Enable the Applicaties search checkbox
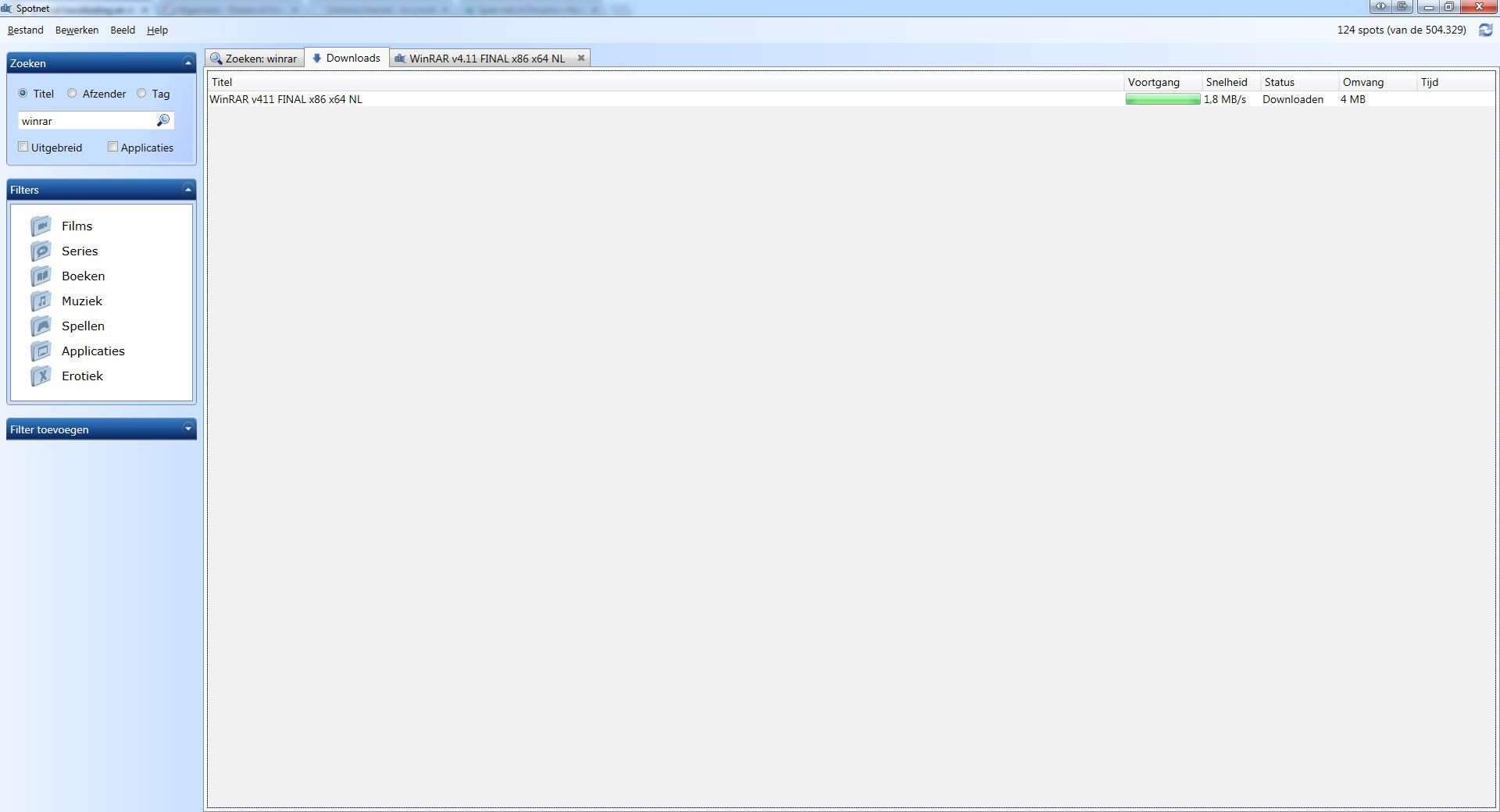This screenshot has width=1500, height=812. tap(112, 147)
